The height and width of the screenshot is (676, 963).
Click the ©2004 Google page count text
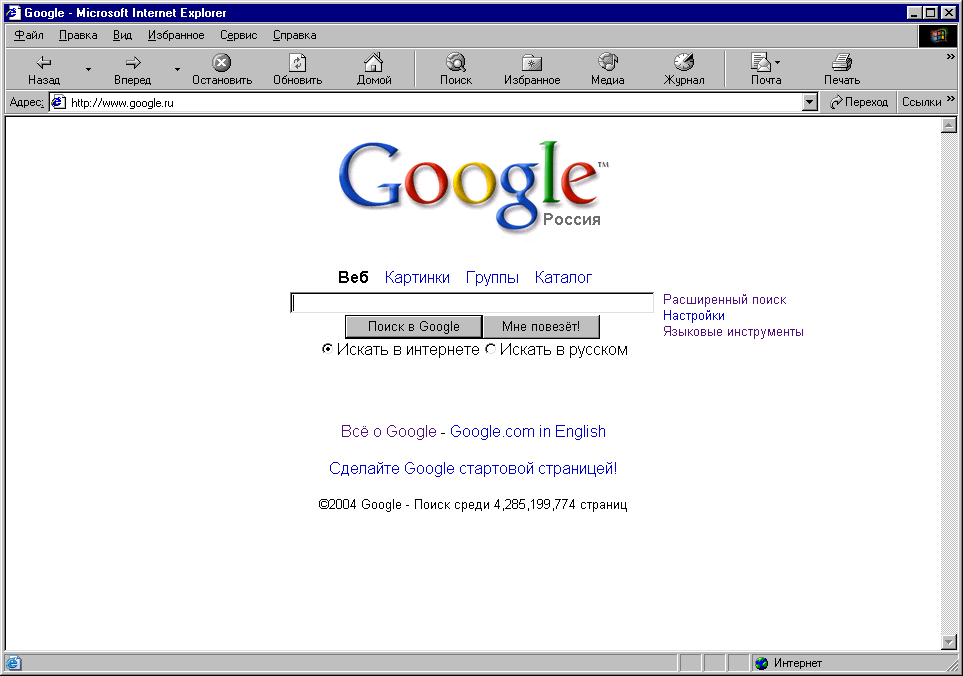(473, 505)
